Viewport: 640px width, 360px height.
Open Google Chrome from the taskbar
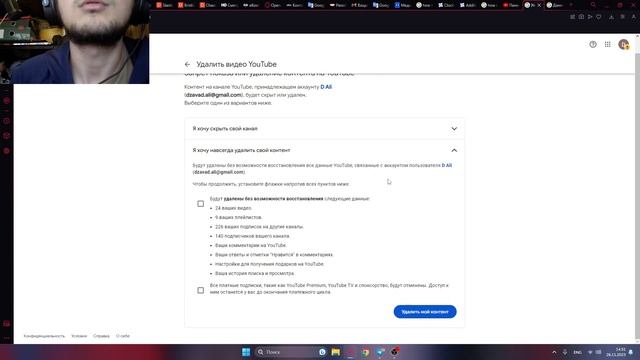365,352
